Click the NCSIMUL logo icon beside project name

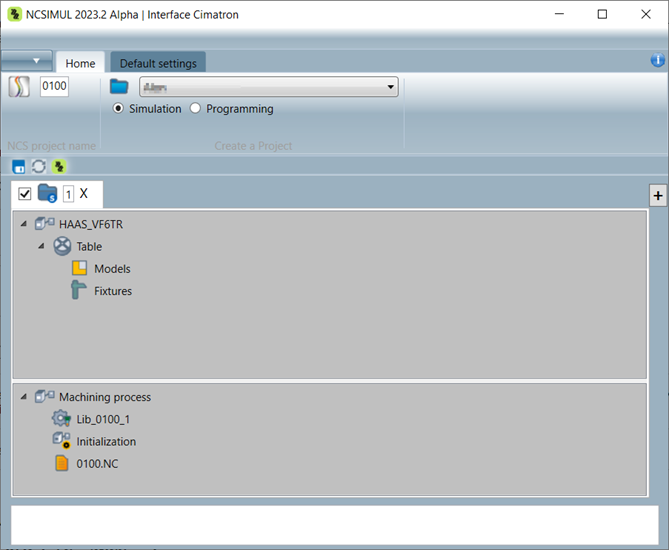pyautogui.click(x=19, y=87)
